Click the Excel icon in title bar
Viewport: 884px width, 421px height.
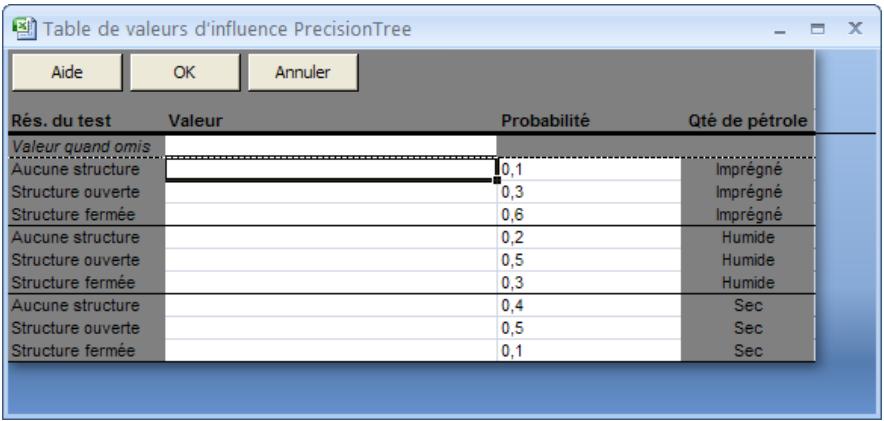24,28
